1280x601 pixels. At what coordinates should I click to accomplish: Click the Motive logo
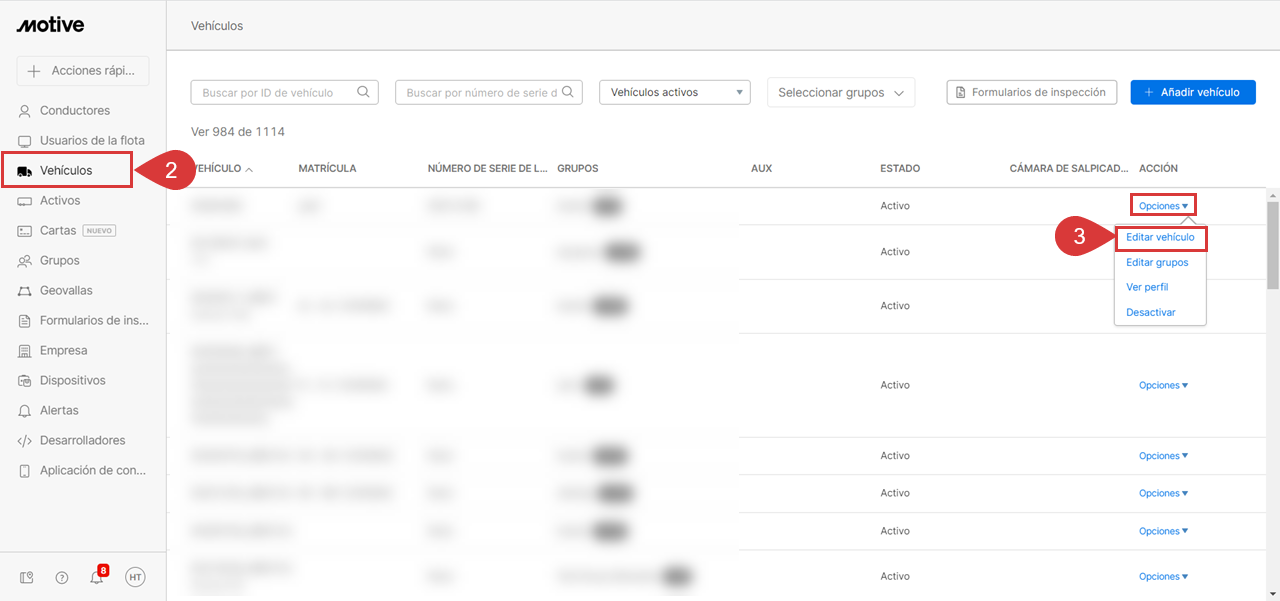coord(50,25)
